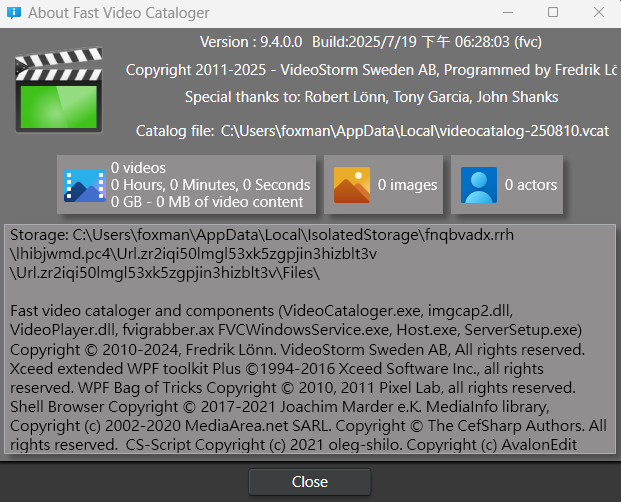This screenshot has height=502, width=621.
Task: Click the blue video film strip icon
Action: (x=85, y=185)
